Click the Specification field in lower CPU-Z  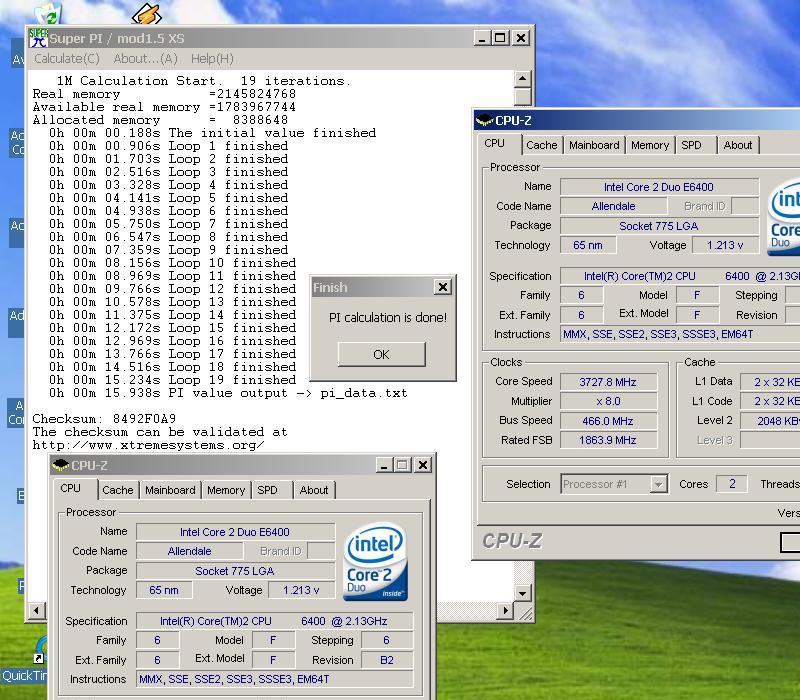(274, 621)
